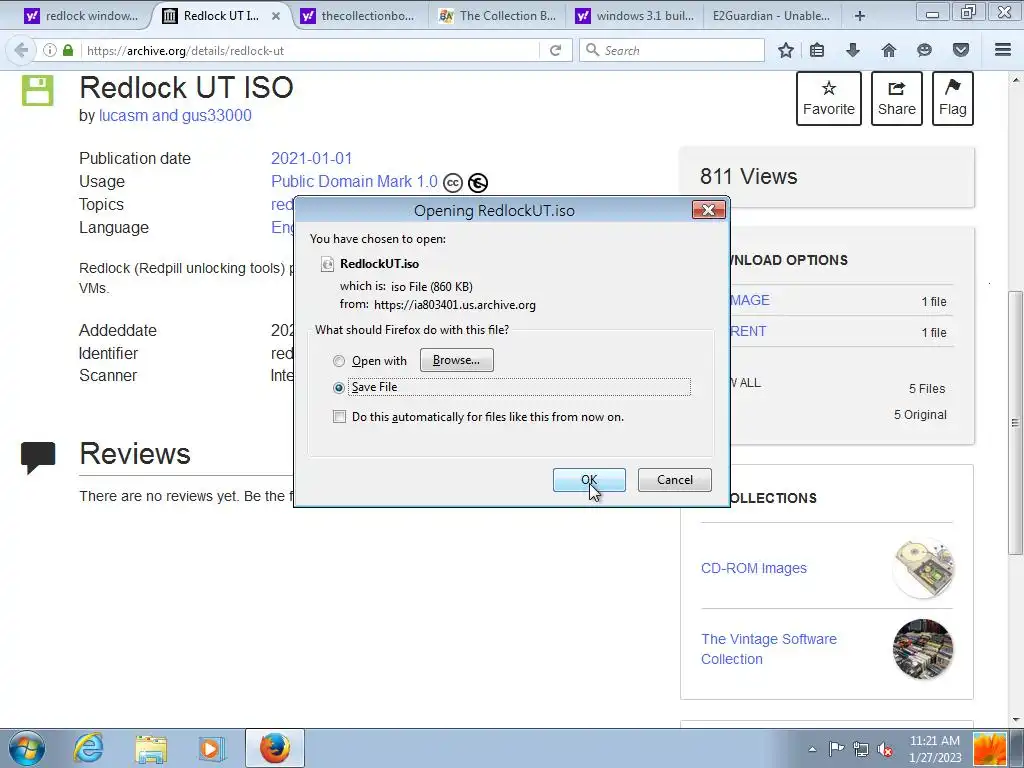
Task: Open Action Center flag tray icon
Action: coord(836,749)
